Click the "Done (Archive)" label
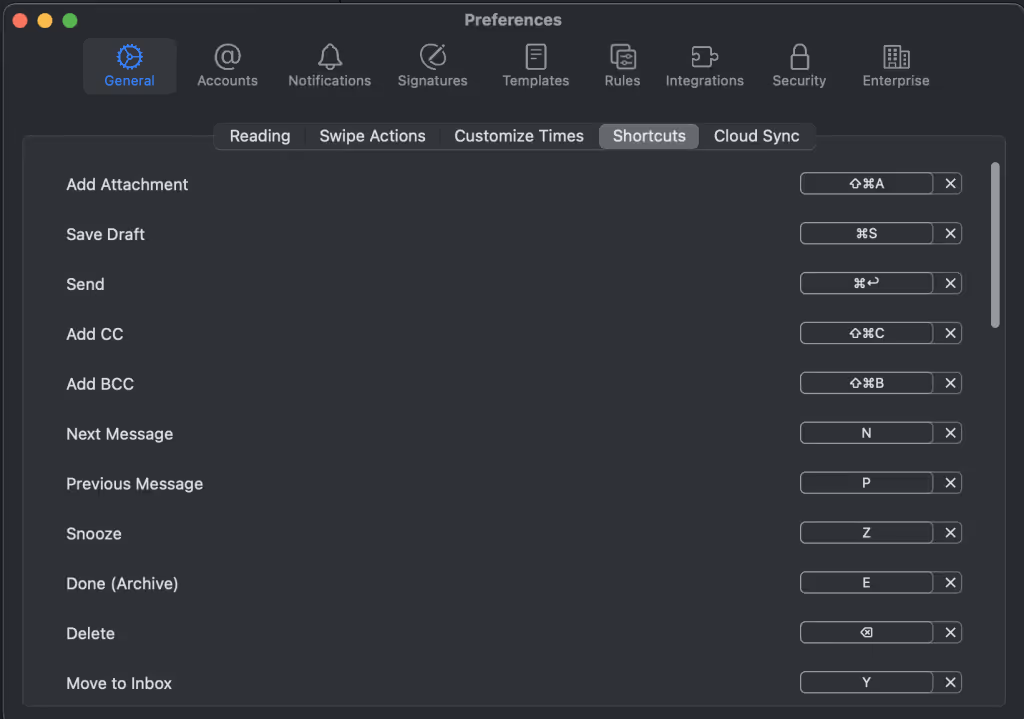This screenshot has height=719, width=1024. point(122,584)
